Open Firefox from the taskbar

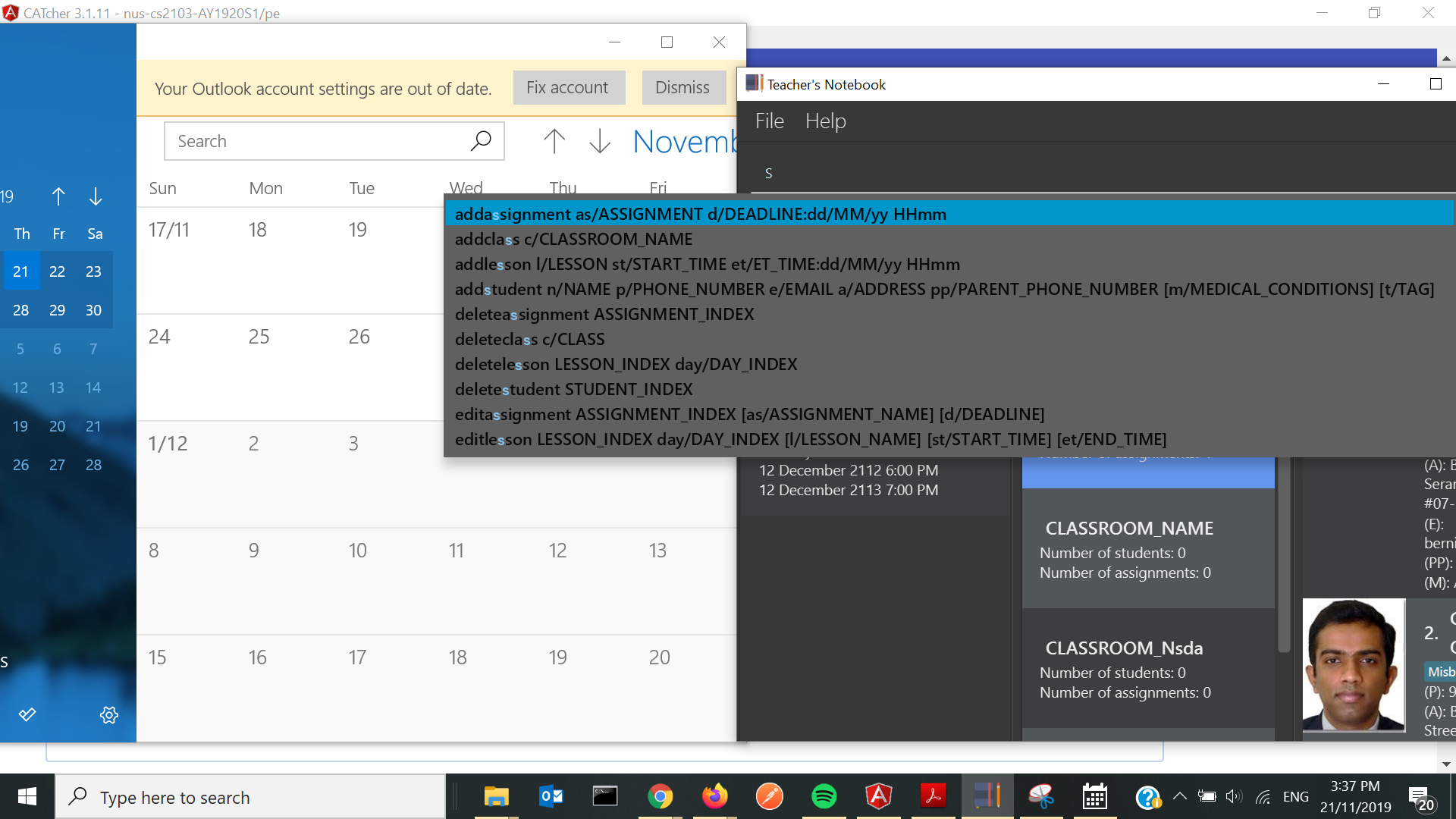714,796
